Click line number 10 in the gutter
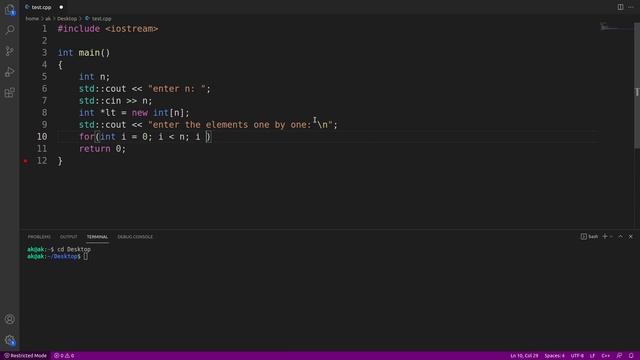 point(42,137)
